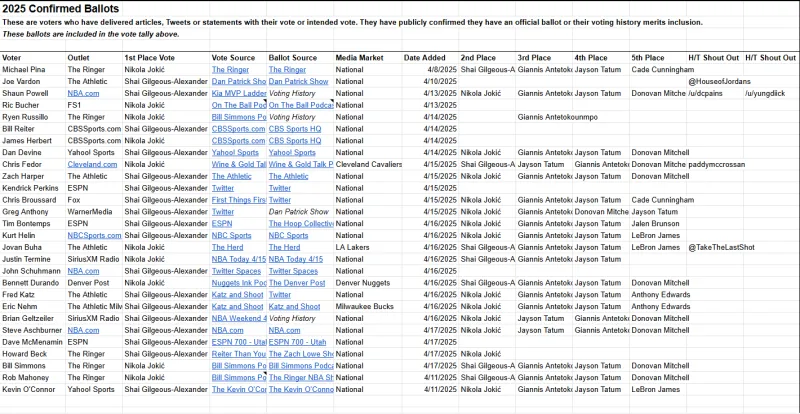Select the Michael Pina voter cell
800x414 pixels.
[33, 70]
